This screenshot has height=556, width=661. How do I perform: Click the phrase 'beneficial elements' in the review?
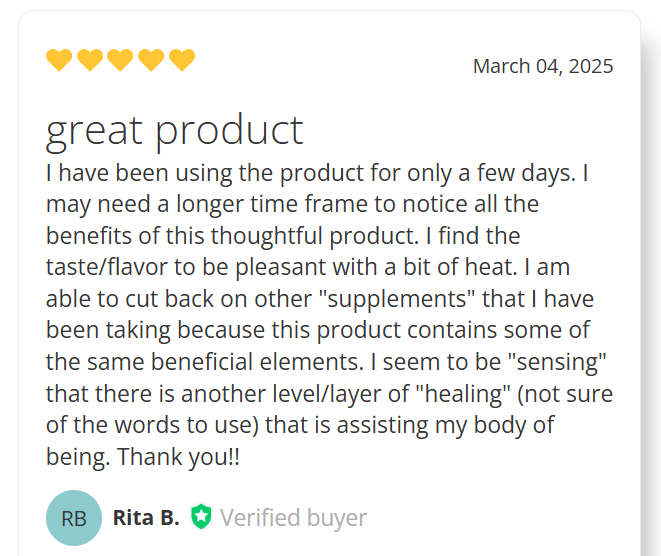pos(257,362)
